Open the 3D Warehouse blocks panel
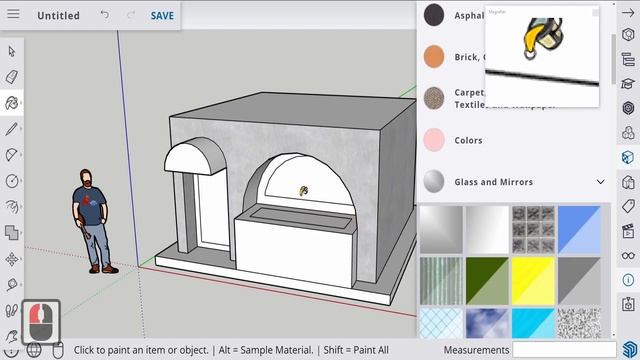This screenshot has width=640, height=360. point(628,133)
